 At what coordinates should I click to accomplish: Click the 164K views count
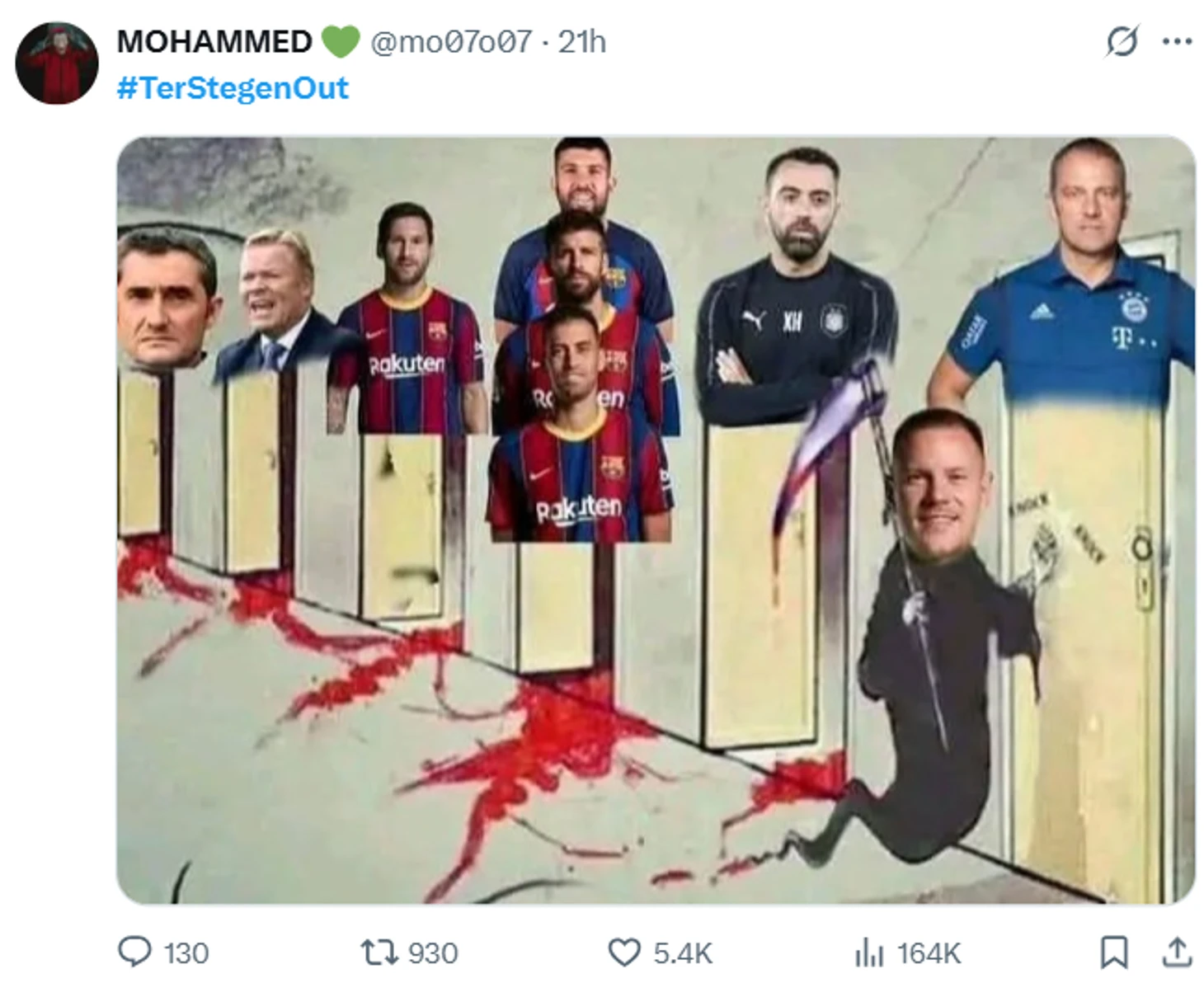(x=929, y=953)
